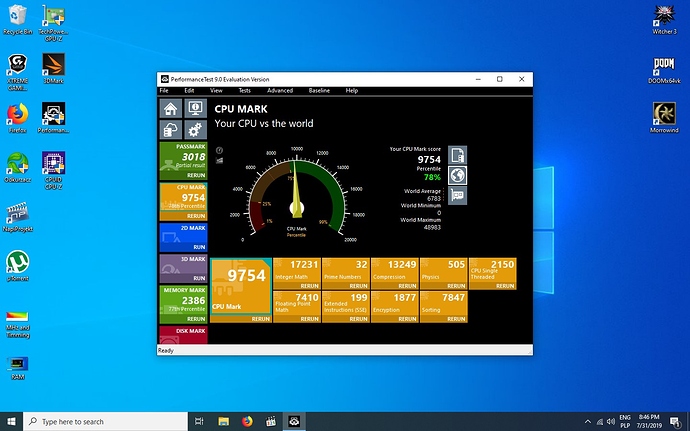Open TechPowerUp GPU-Z desktop shortcut
The height and width of the screenshot is (431, 690).
53,23
